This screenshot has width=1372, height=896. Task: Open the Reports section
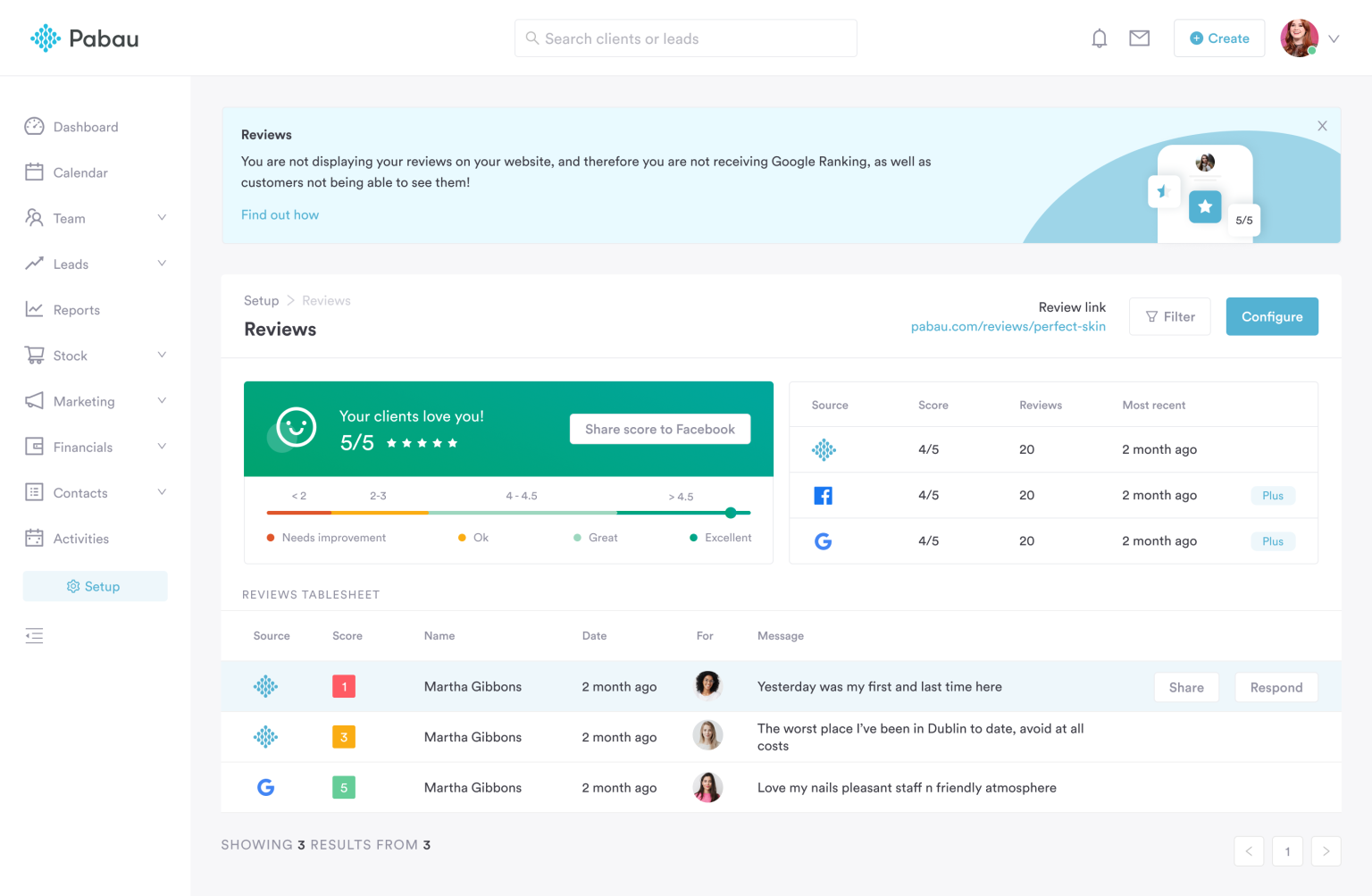(x=77, y=309)
